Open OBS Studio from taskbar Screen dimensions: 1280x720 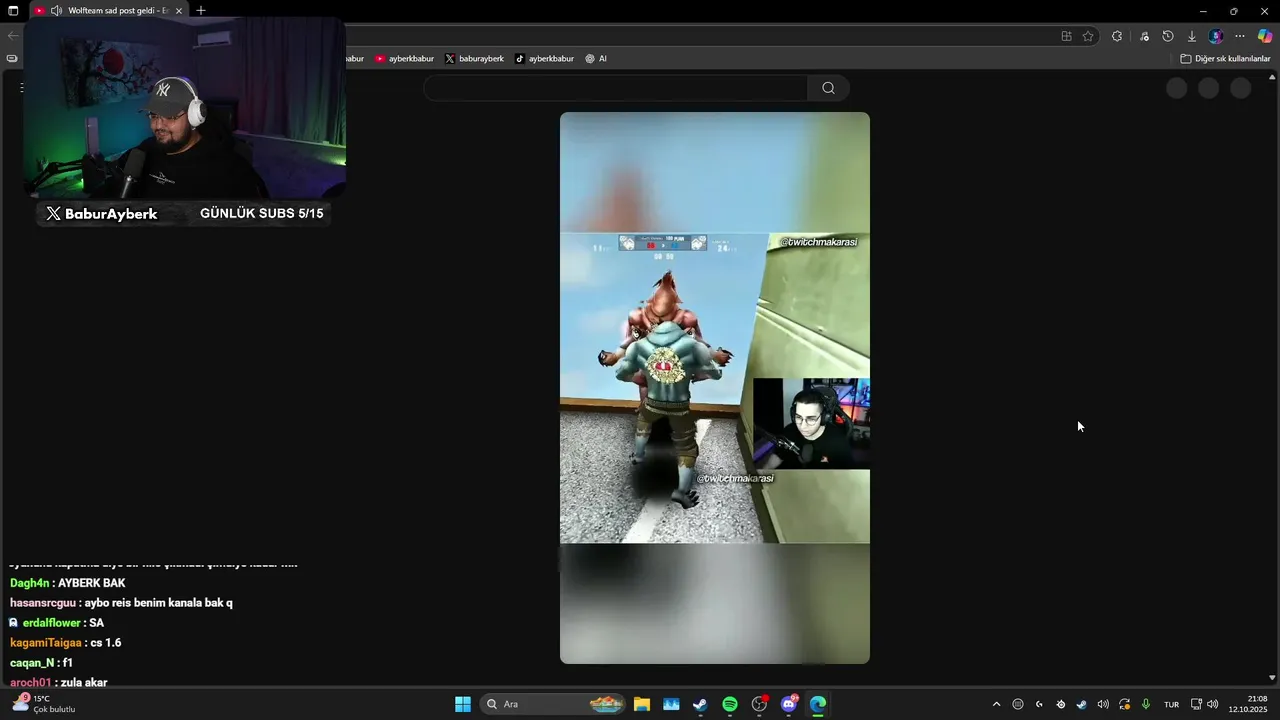coord(759,704)
